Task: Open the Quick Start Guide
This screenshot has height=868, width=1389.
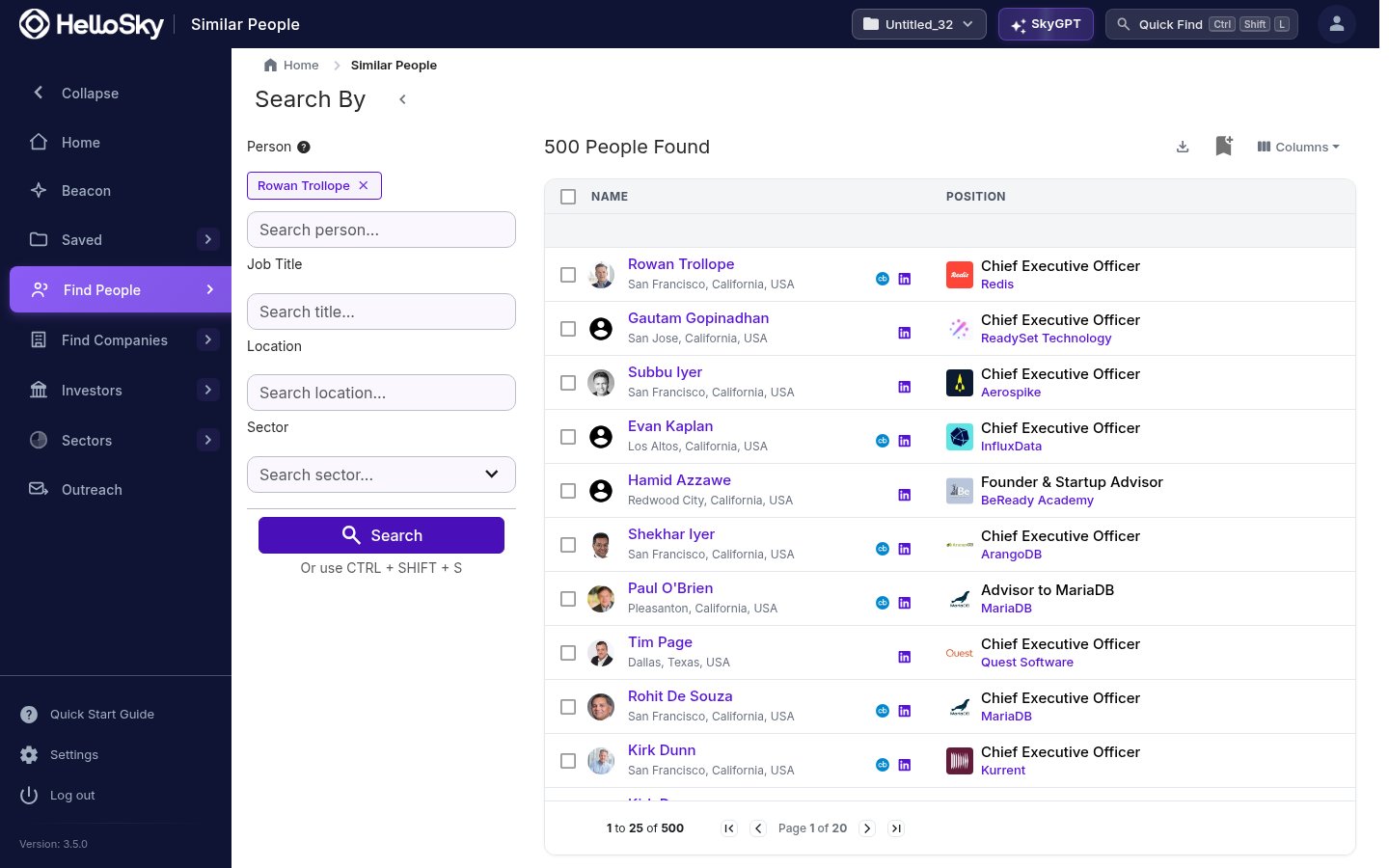Action: pyautogui.click(x=87, y=715)
